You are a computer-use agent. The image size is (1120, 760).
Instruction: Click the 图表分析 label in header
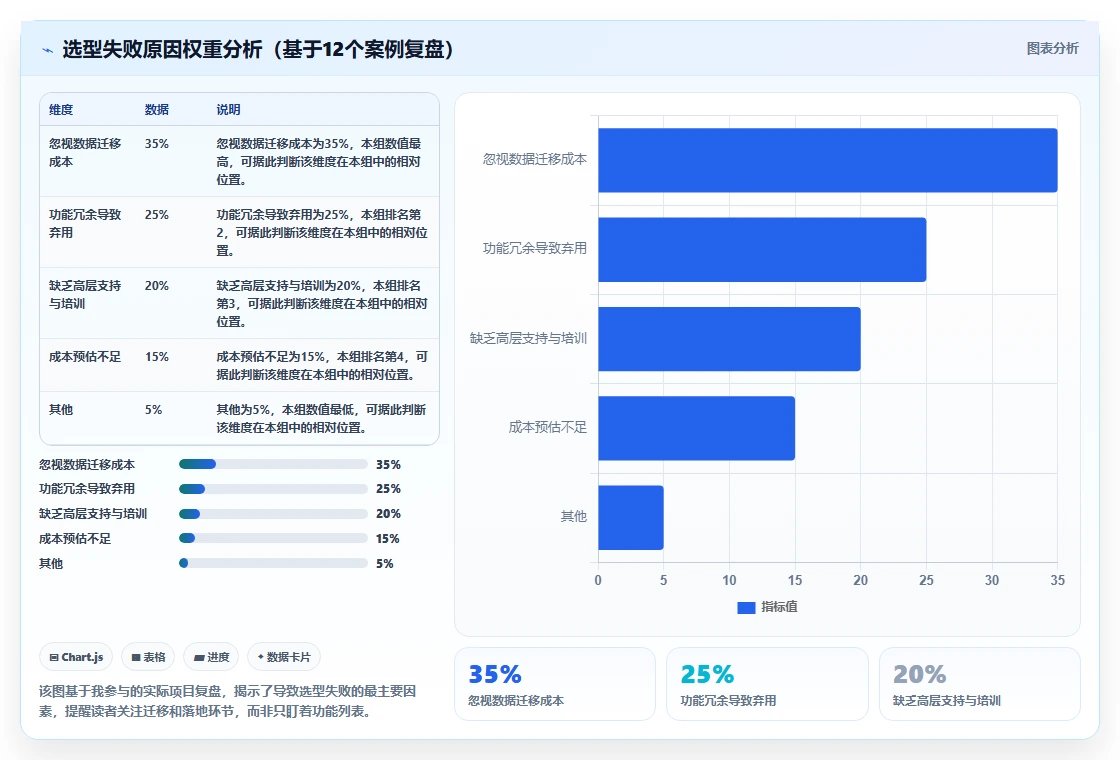(1052, 49)
